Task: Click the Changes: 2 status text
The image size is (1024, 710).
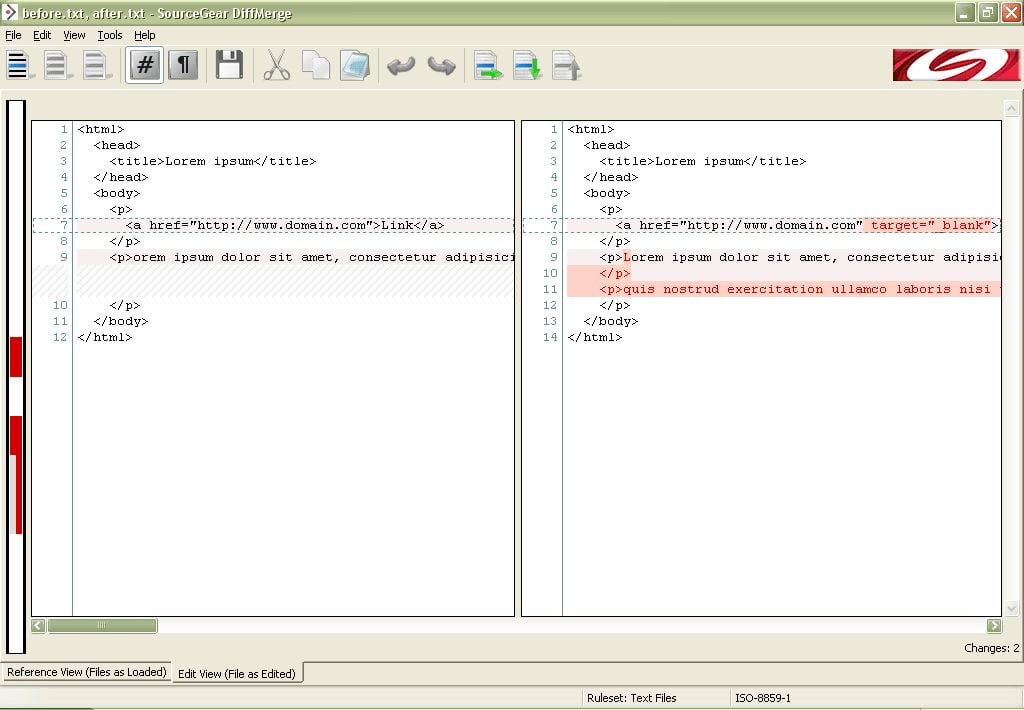Action: [991, 648]
